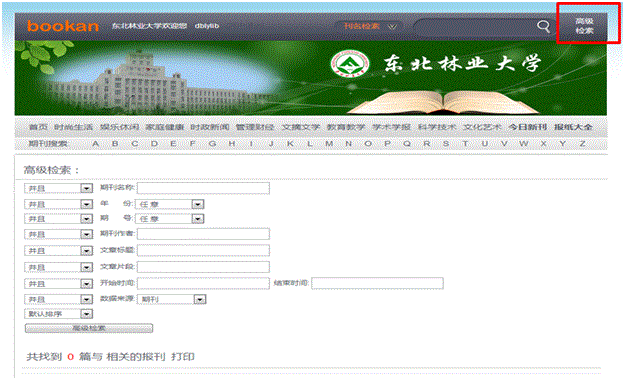
Task: Open the 今日新刊 section
Action: 527,127
